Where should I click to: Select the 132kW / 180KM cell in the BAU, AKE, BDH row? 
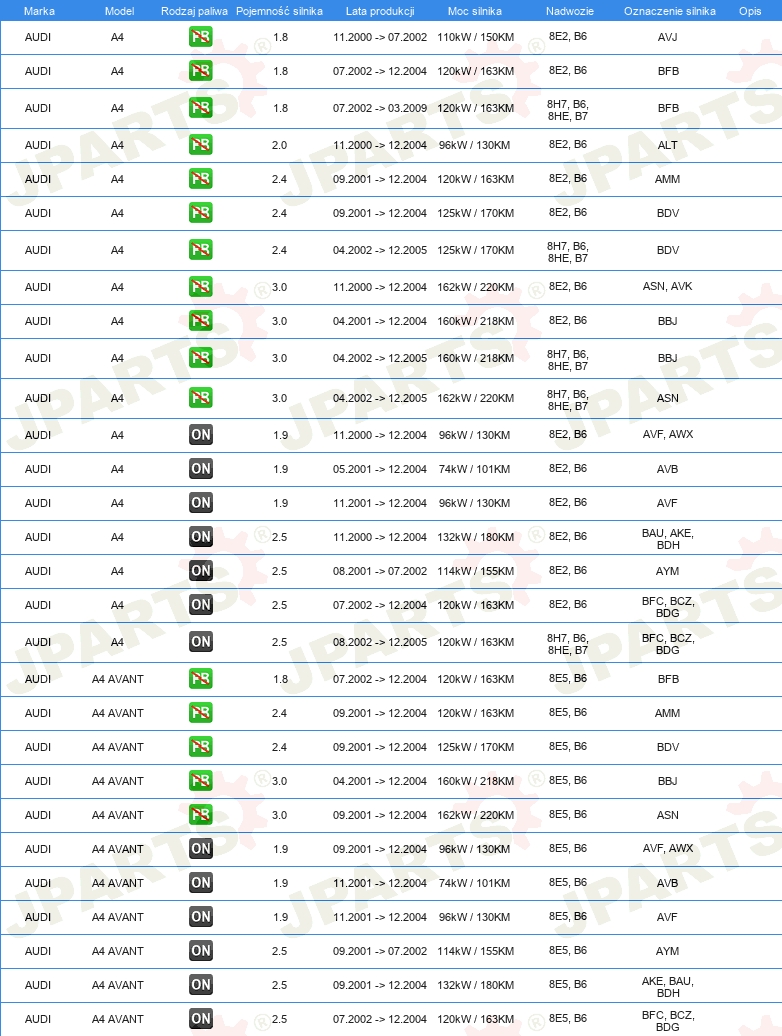coord(476,537)
